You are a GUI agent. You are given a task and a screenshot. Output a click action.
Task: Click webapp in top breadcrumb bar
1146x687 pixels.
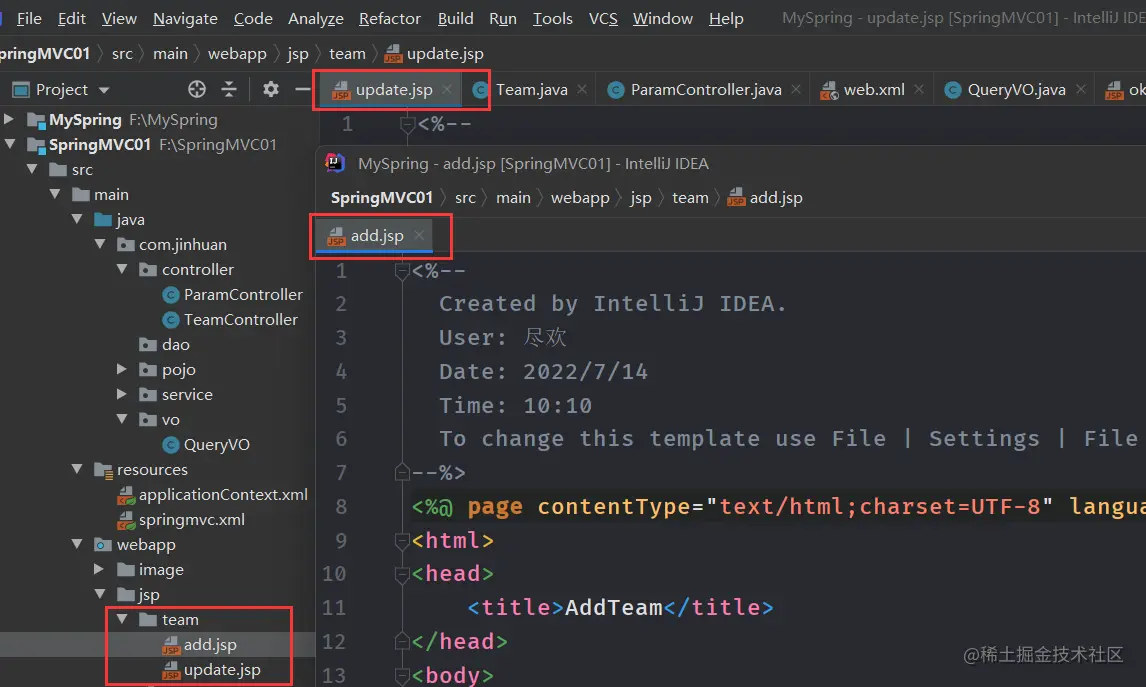[x=237, y=53]
